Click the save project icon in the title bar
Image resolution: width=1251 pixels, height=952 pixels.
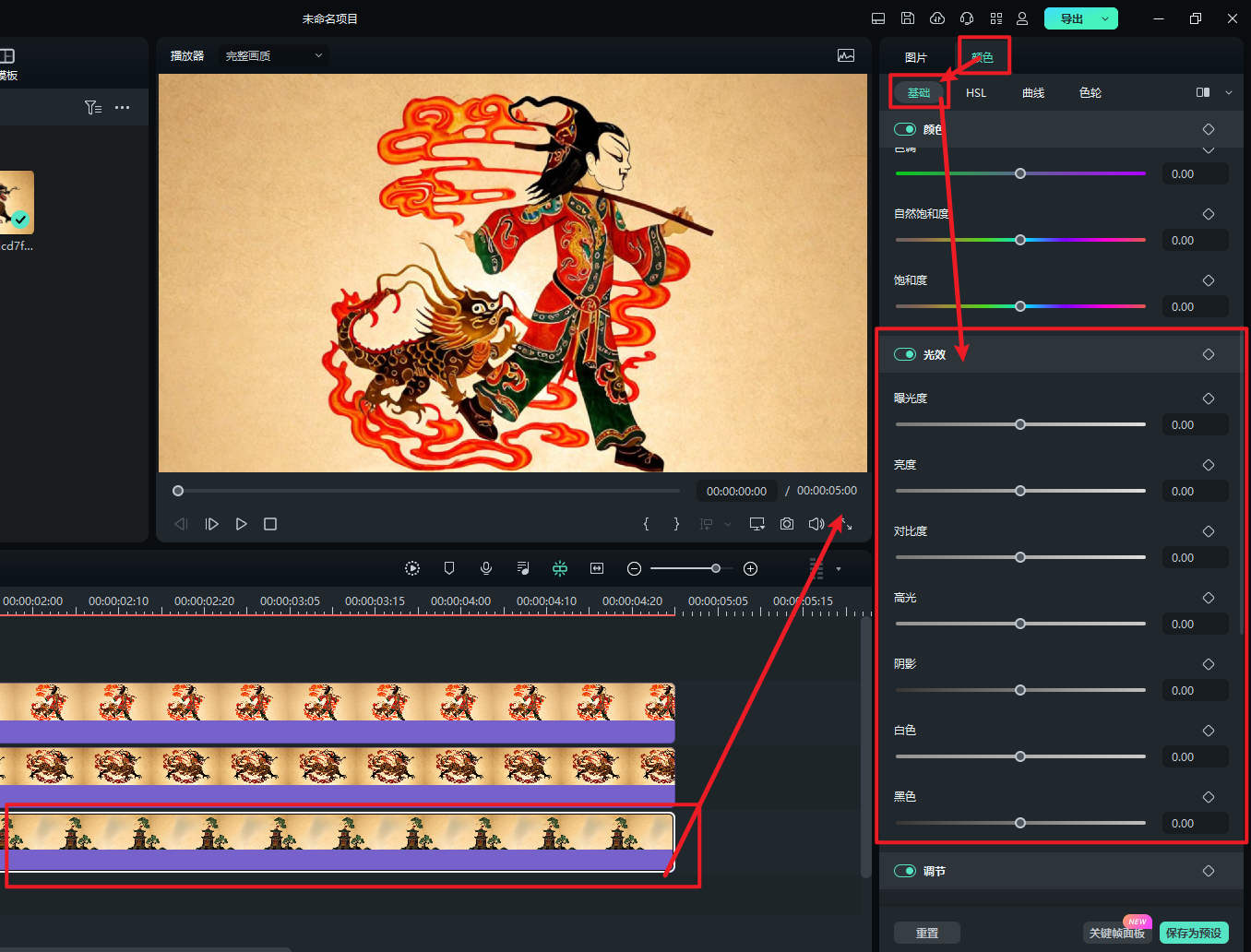click(x=908, y=18)
